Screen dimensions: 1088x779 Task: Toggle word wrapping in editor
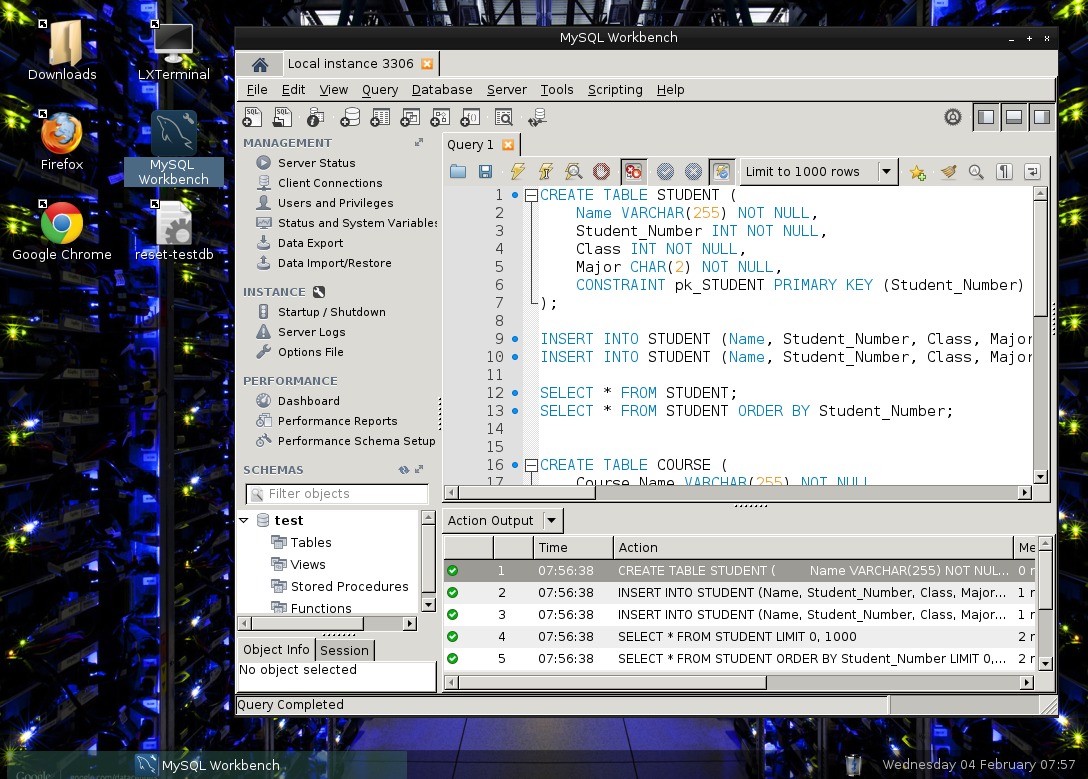tap(1032, 171)
